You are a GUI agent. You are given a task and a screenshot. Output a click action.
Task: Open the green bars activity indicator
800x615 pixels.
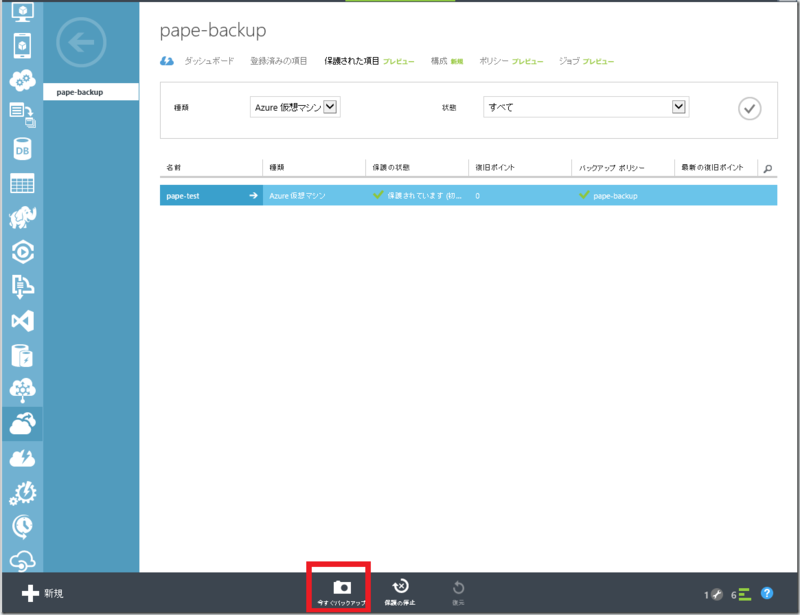pyautogui.click(x=741, y=594)
